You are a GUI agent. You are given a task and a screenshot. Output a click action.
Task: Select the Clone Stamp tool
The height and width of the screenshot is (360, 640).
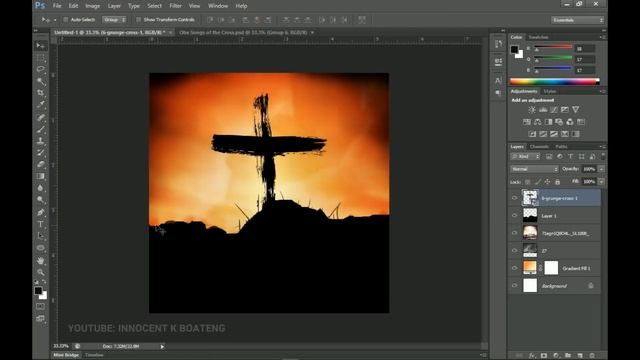point(40,141)
